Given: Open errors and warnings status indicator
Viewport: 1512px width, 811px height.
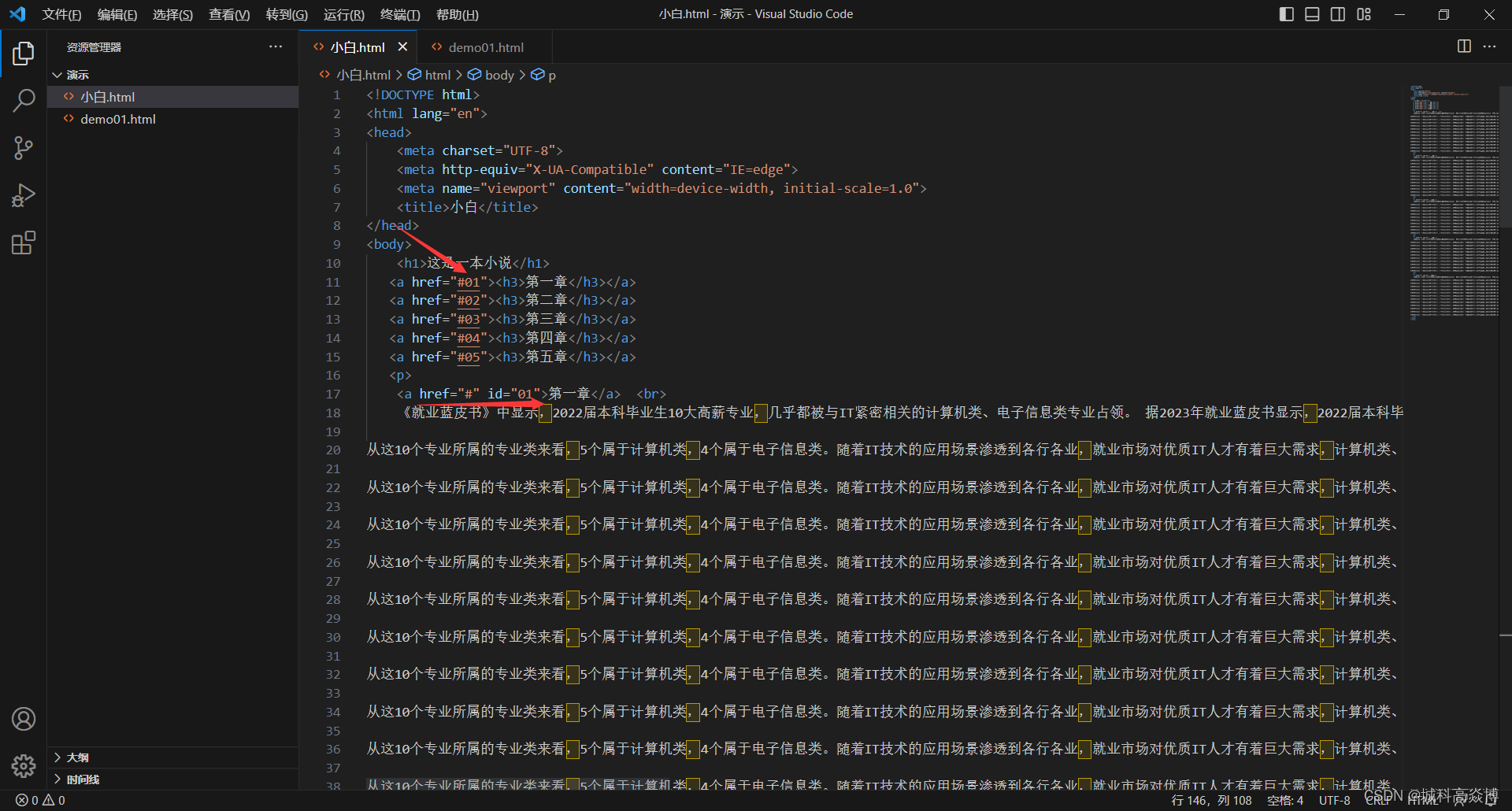Looking at the screenshot, I should 41,800.
